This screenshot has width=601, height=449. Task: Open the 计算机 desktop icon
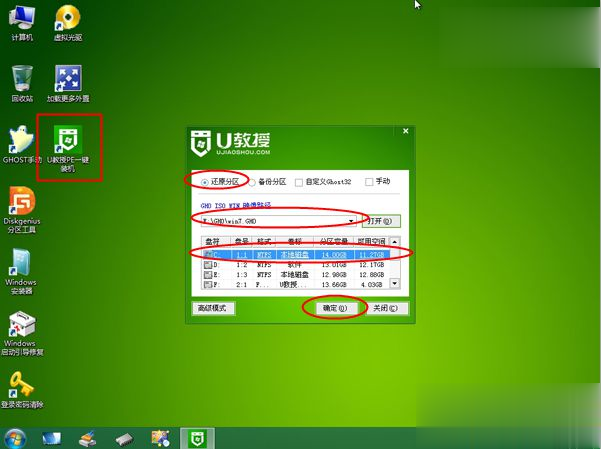22,23
